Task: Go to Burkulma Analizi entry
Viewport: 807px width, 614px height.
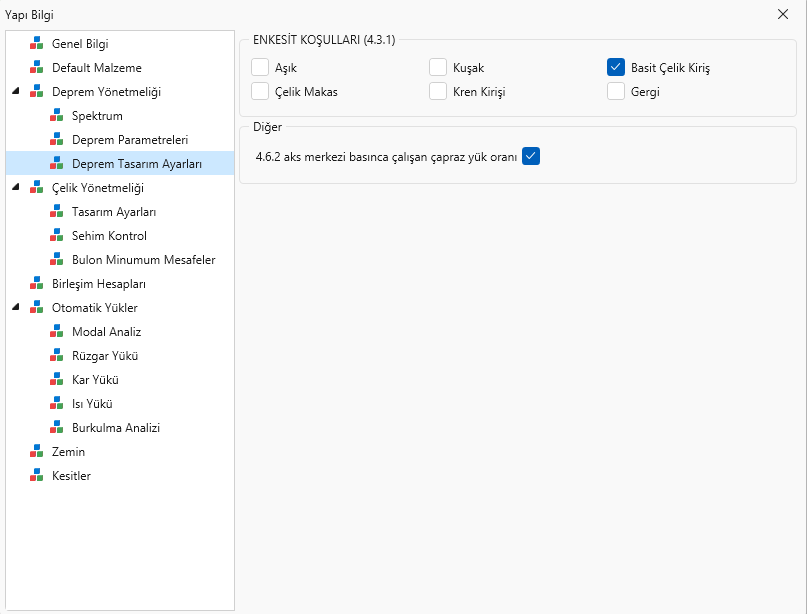Action: click(116, 428)
